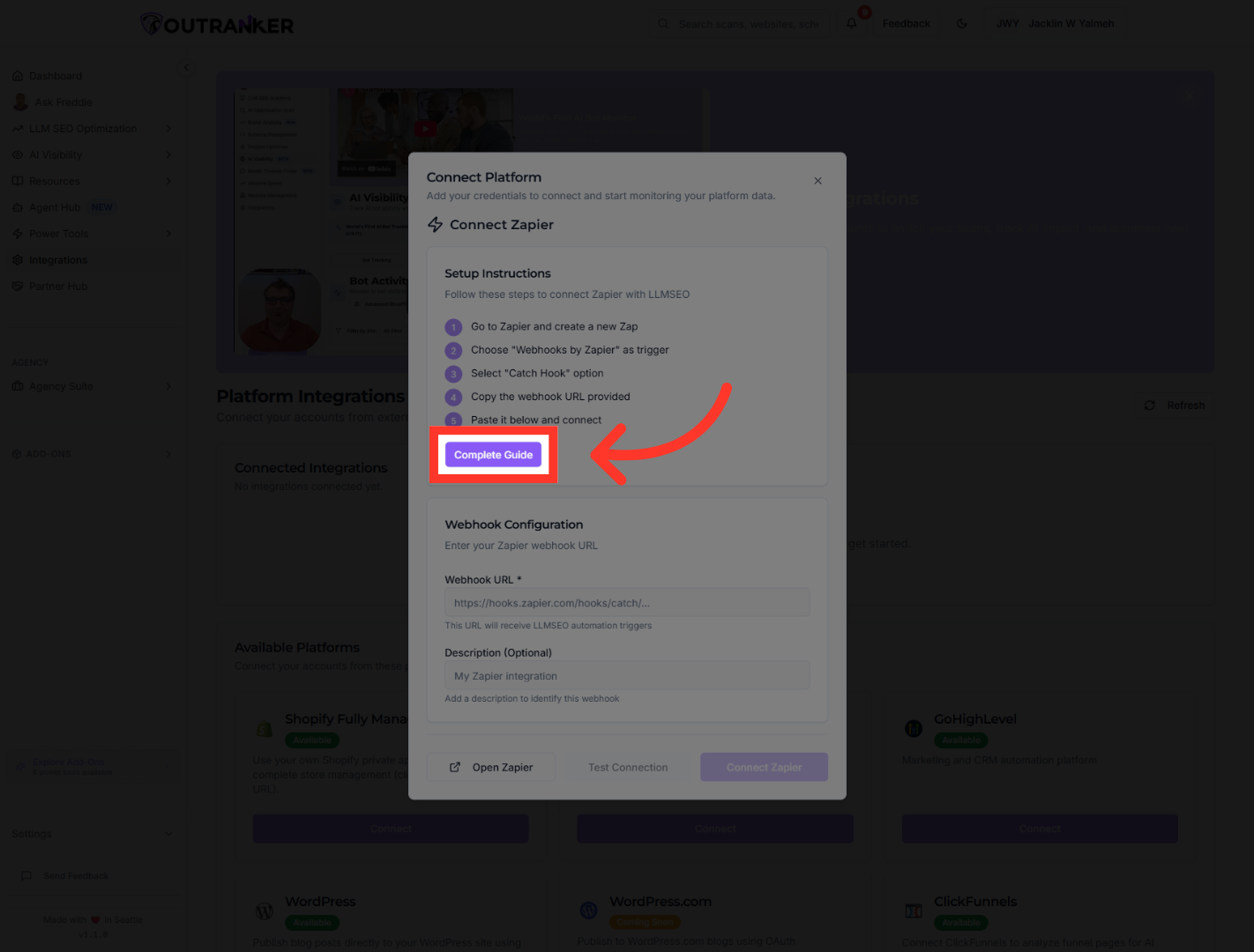Image resolution: width=1254 pixels, height=952 pixels.
Task: Toggle dark mode moon icon
Action: point(962,24)
